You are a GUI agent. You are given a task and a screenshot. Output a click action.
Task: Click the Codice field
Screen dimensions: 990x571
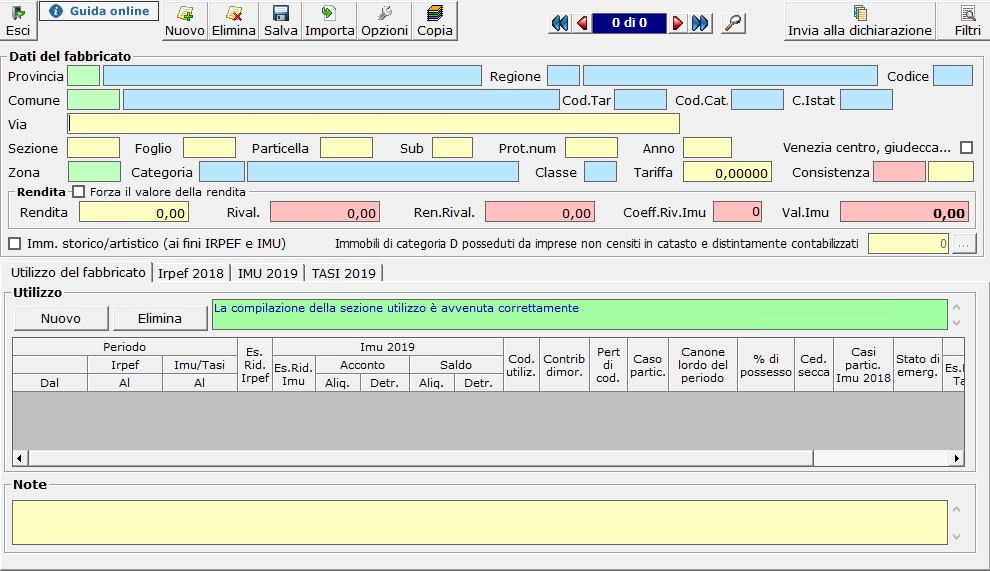[953, 76]
